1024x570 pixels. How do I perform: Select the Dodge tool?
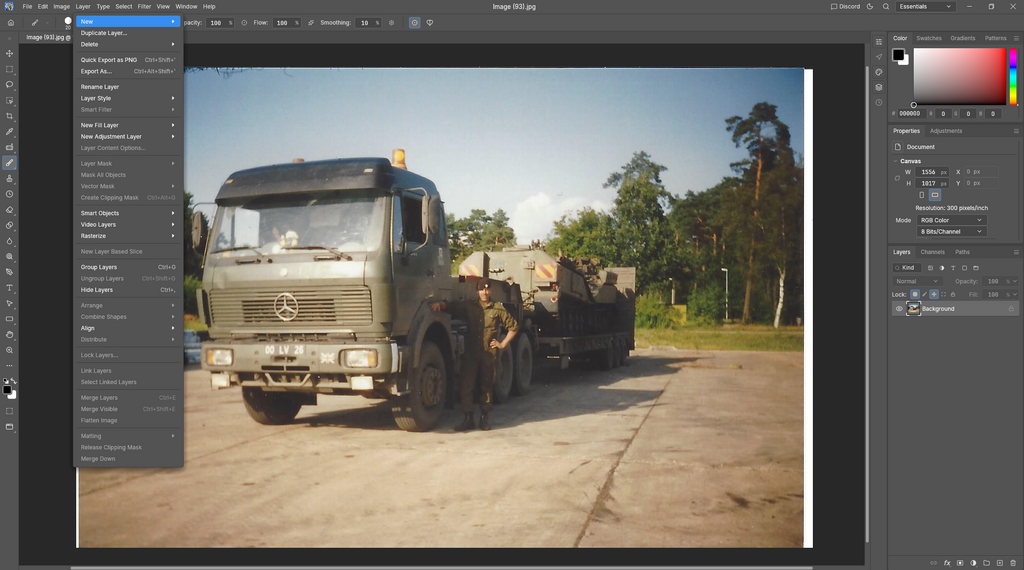9,257
